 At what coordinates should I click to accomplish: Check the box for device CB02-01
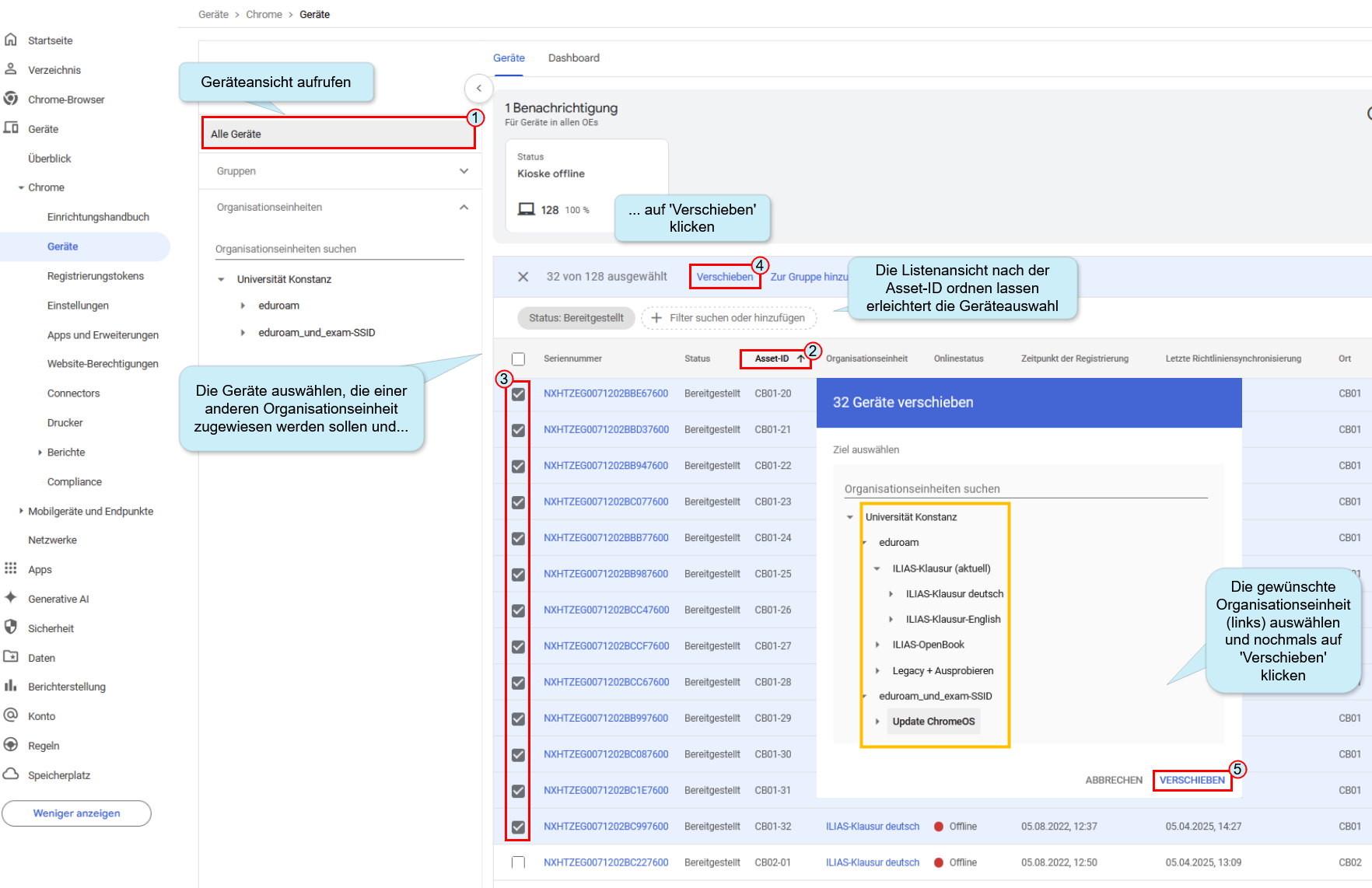click(519, 862)
